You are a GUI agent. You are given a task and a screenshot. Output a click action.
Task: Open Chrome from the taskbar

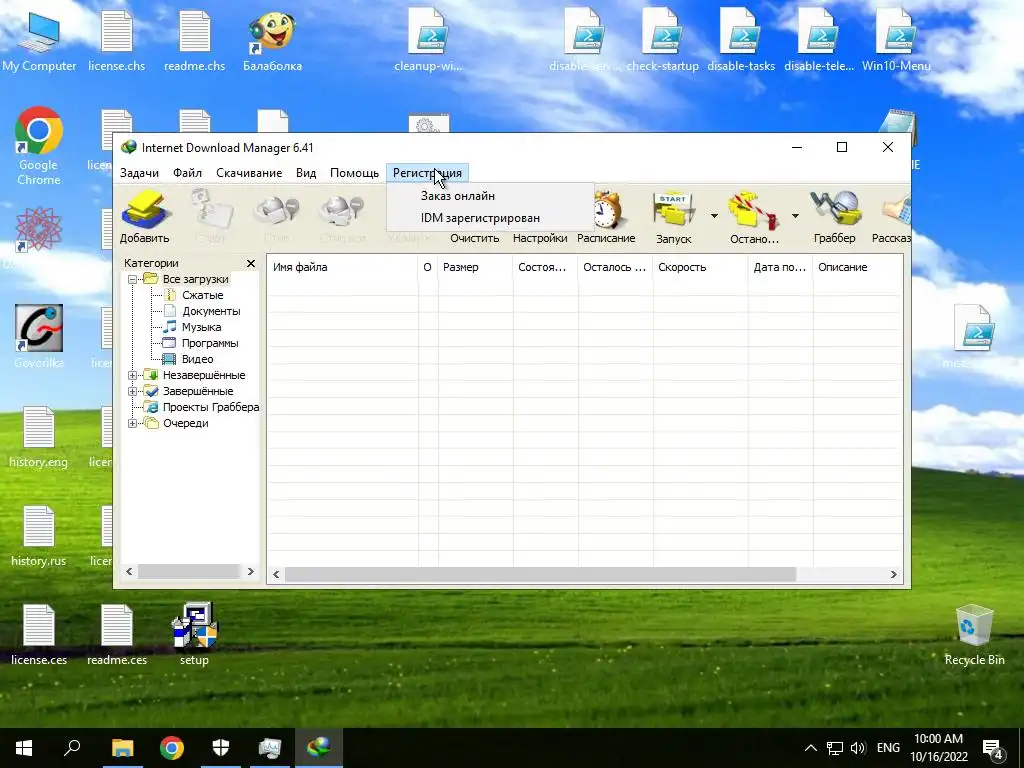pyautogui.click(x=172, y=748)
